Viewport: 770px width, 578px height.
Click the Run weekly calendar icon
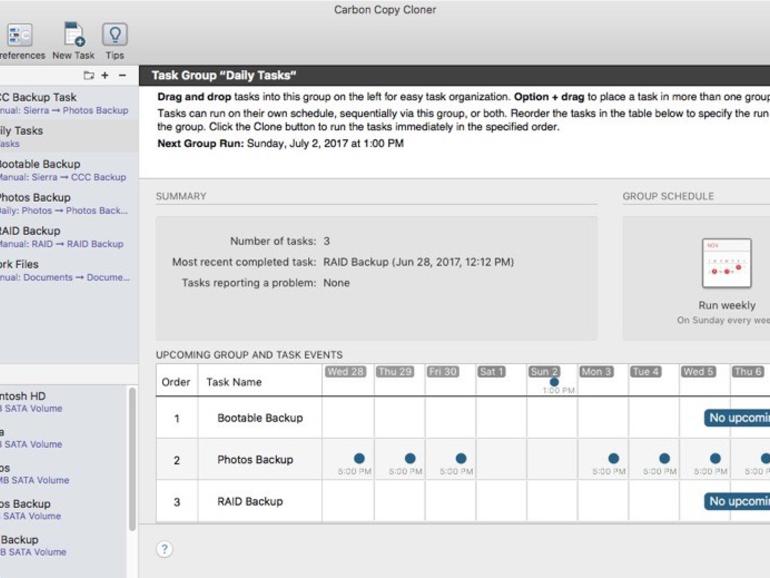pos(727,263)
